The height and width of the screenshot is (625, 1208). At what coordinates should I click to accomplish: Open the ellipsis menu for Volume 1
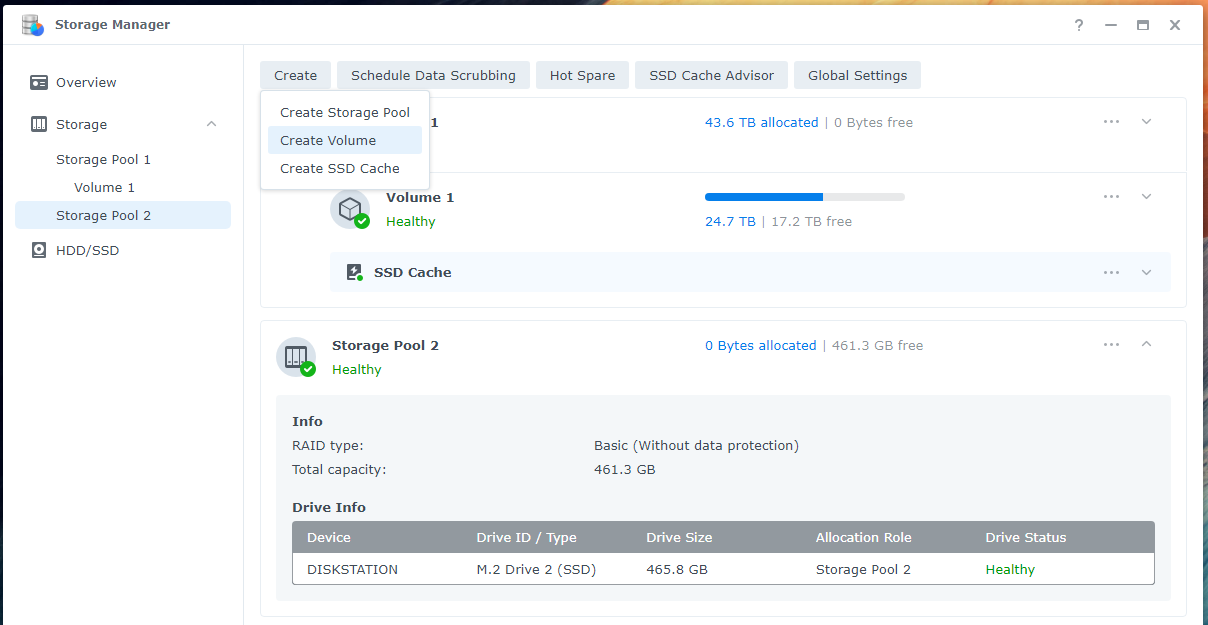pyautogui.click(x=1111, y=196)
